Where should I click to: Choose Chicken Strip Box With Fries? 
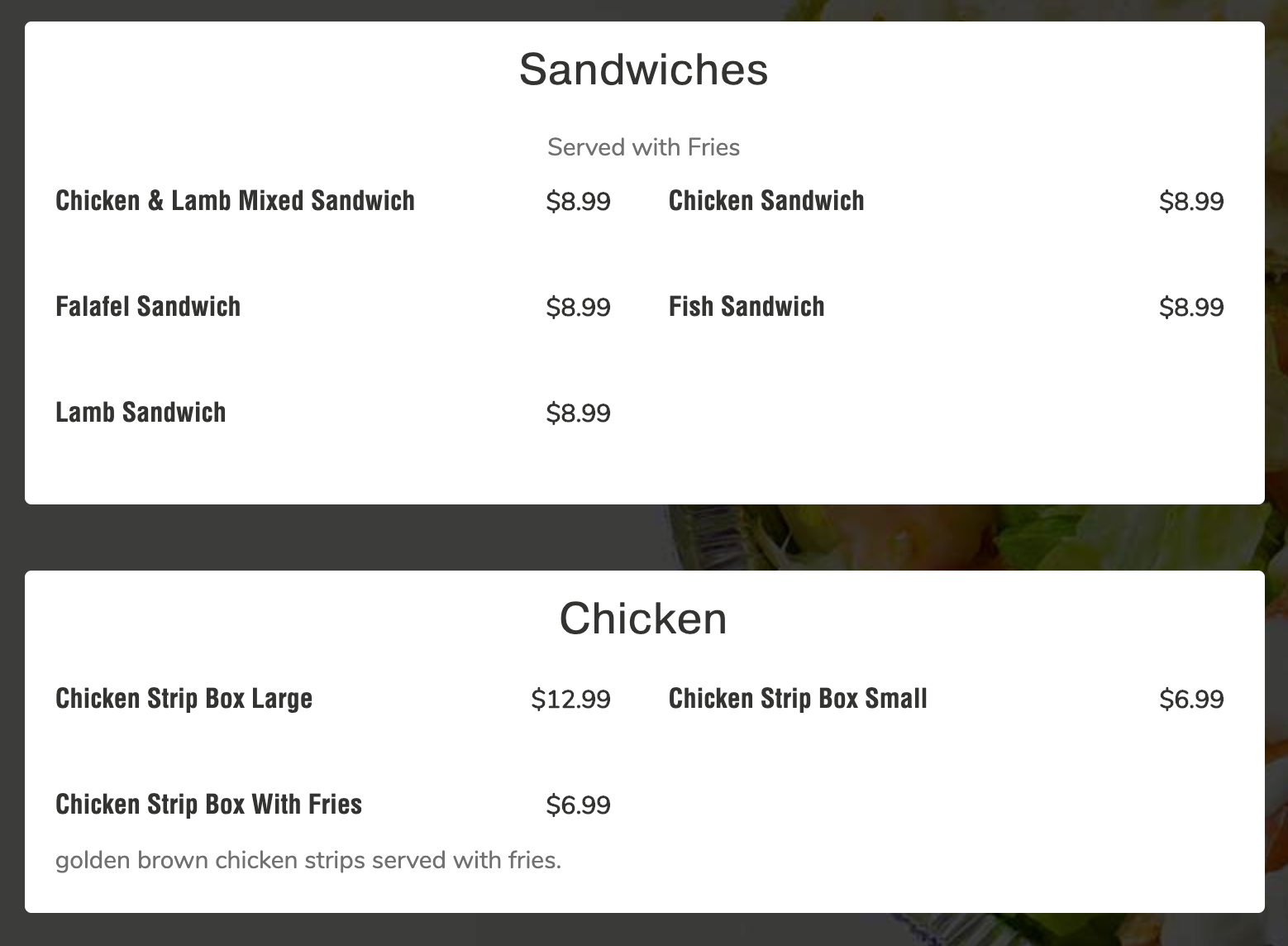[208, 805]
